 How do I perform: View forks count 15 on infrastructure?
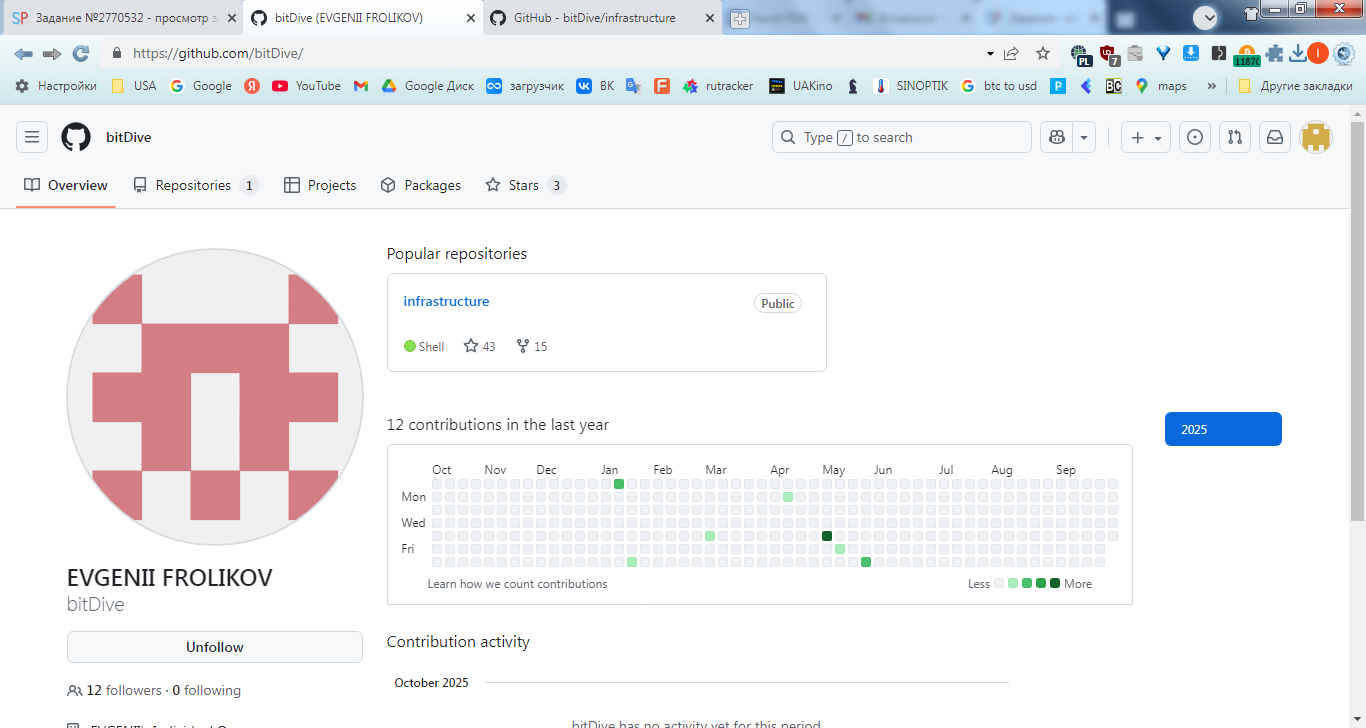532,346
